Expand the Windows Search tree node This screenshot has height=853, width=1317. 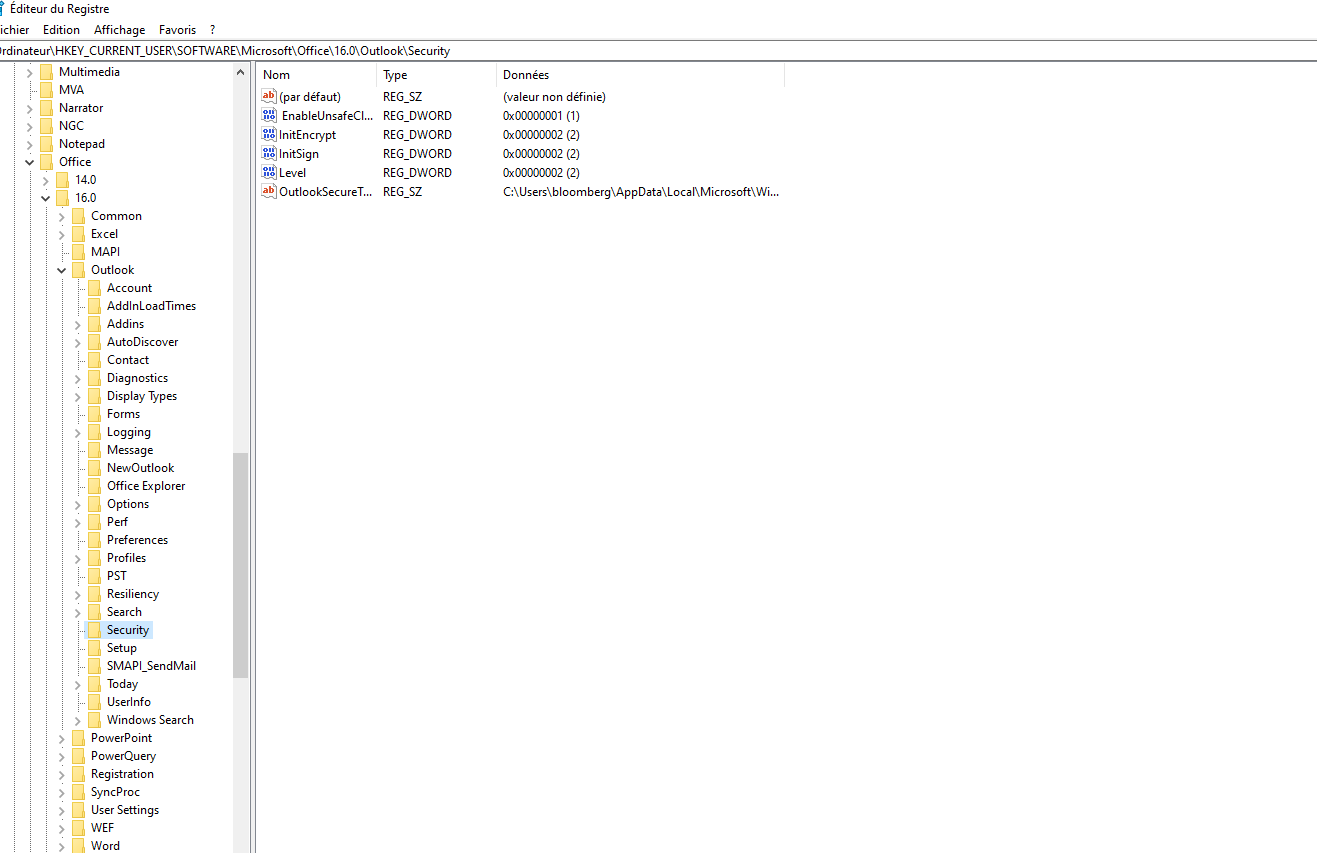pyautogui.click(x=77, y=720)
